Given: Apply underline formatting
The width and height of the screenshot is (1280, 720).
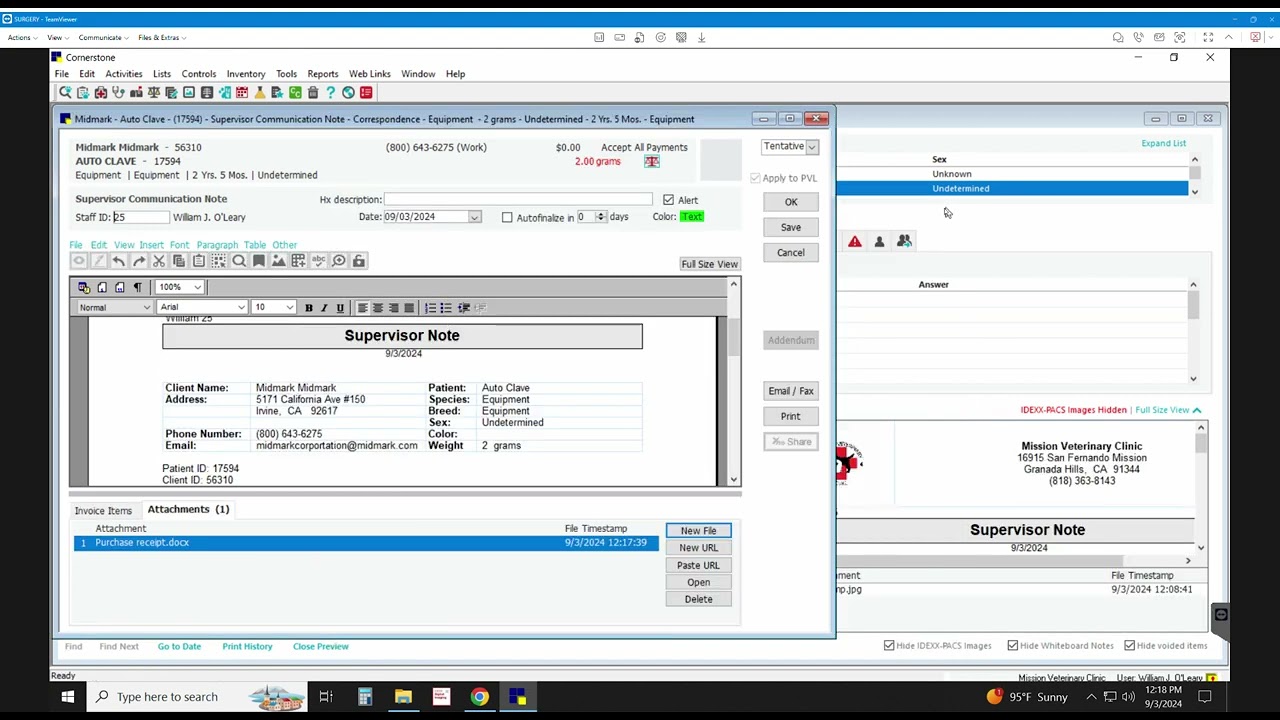Looking at the screenshot, I should point(340,308).
